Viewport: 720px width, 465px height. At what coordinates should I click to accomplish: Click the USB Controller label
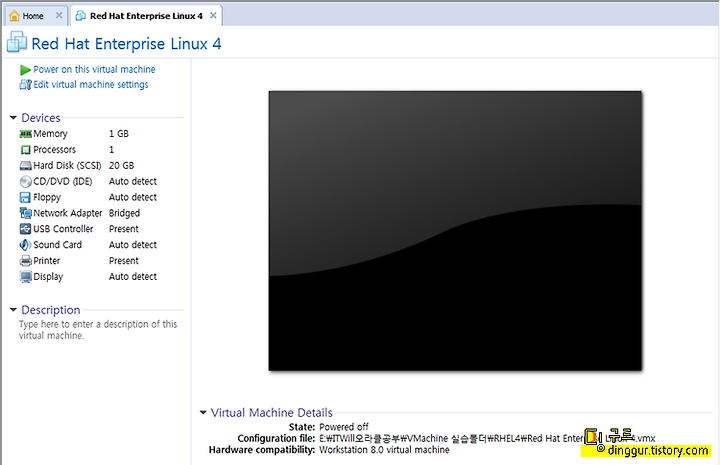coord(63,229)
